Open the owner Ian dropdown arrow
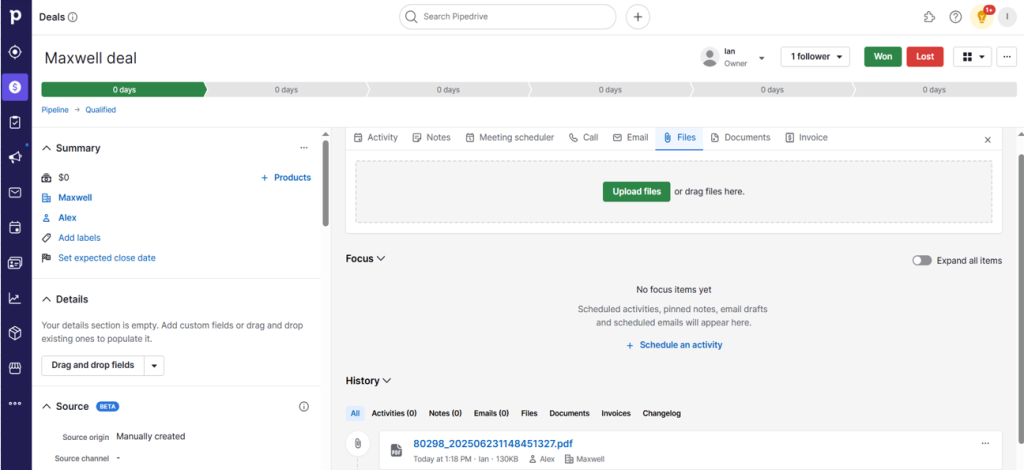The image size is (1024, 470). click(761, 57)
